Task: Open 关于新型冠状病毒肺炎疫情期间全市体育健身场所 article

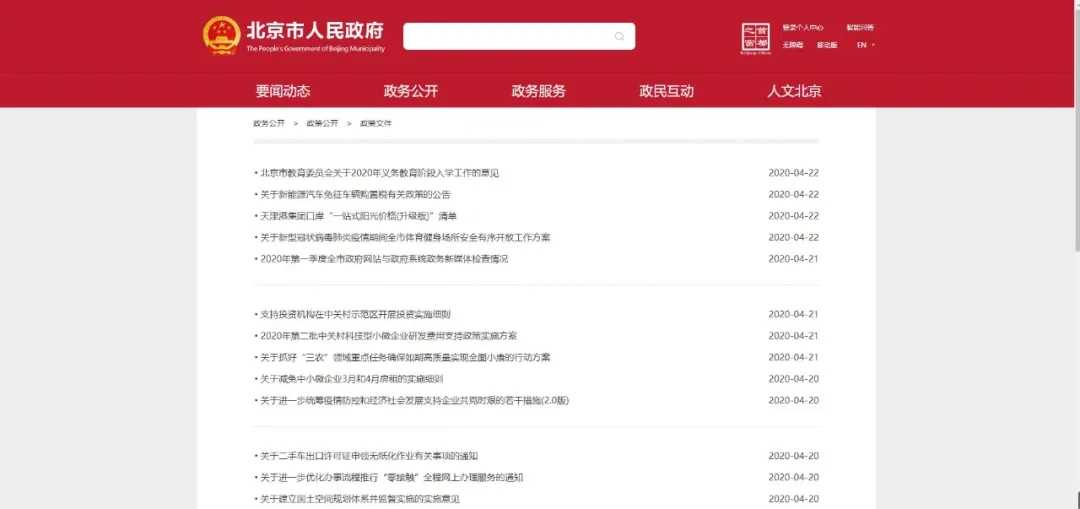Action: (405, 237)
